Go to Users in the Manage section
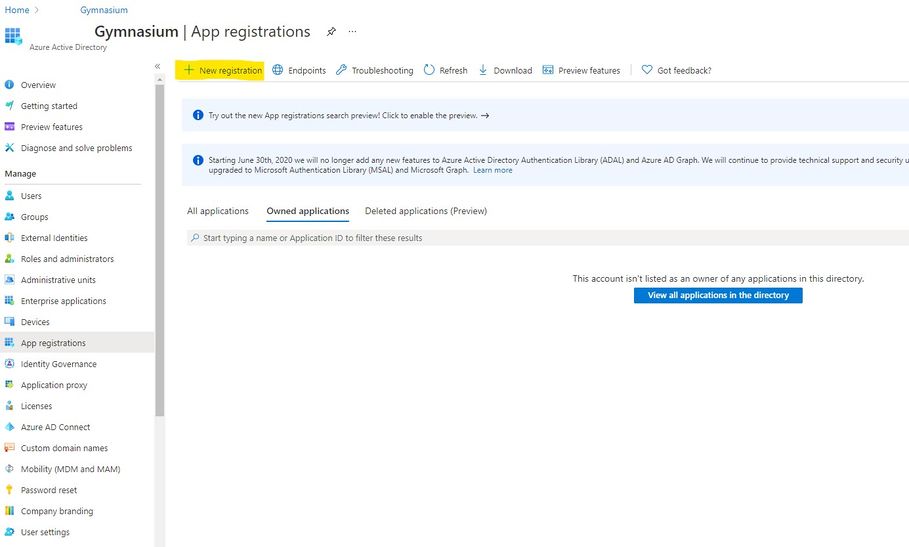 coord(31,196)
